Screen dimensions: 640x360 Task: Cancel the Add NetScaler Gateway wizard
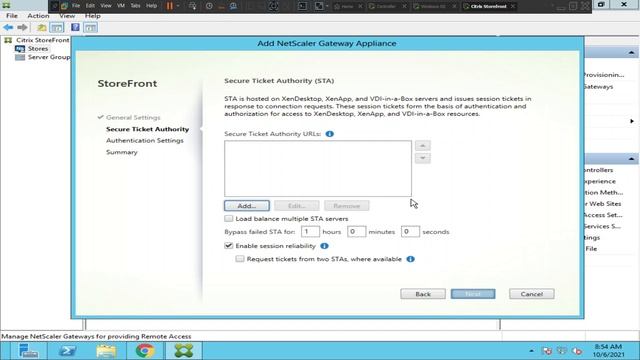pyautogui.click(x=531, y=294)
